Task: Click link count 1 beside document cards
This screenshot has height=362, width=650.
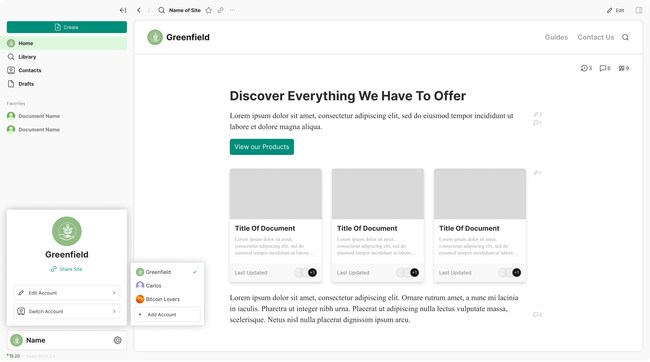Action: [538, 172]
